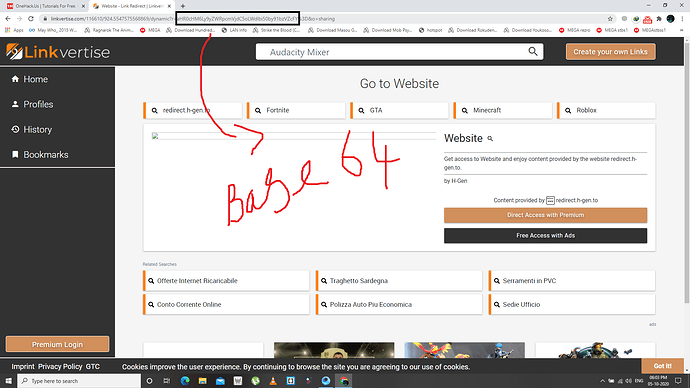Open Bookmarks in the sidebar
The image size is (690, 388).
point(40,155)
